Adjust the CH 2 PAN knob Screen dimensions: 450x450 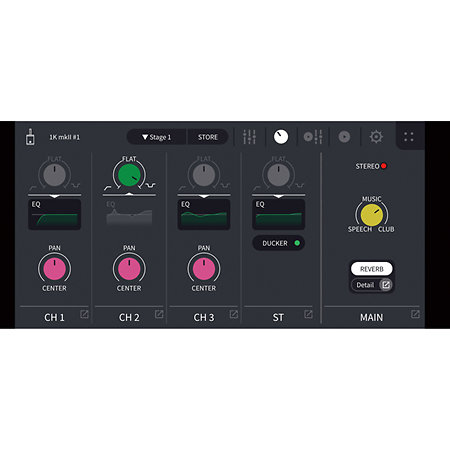coord(129,269)
